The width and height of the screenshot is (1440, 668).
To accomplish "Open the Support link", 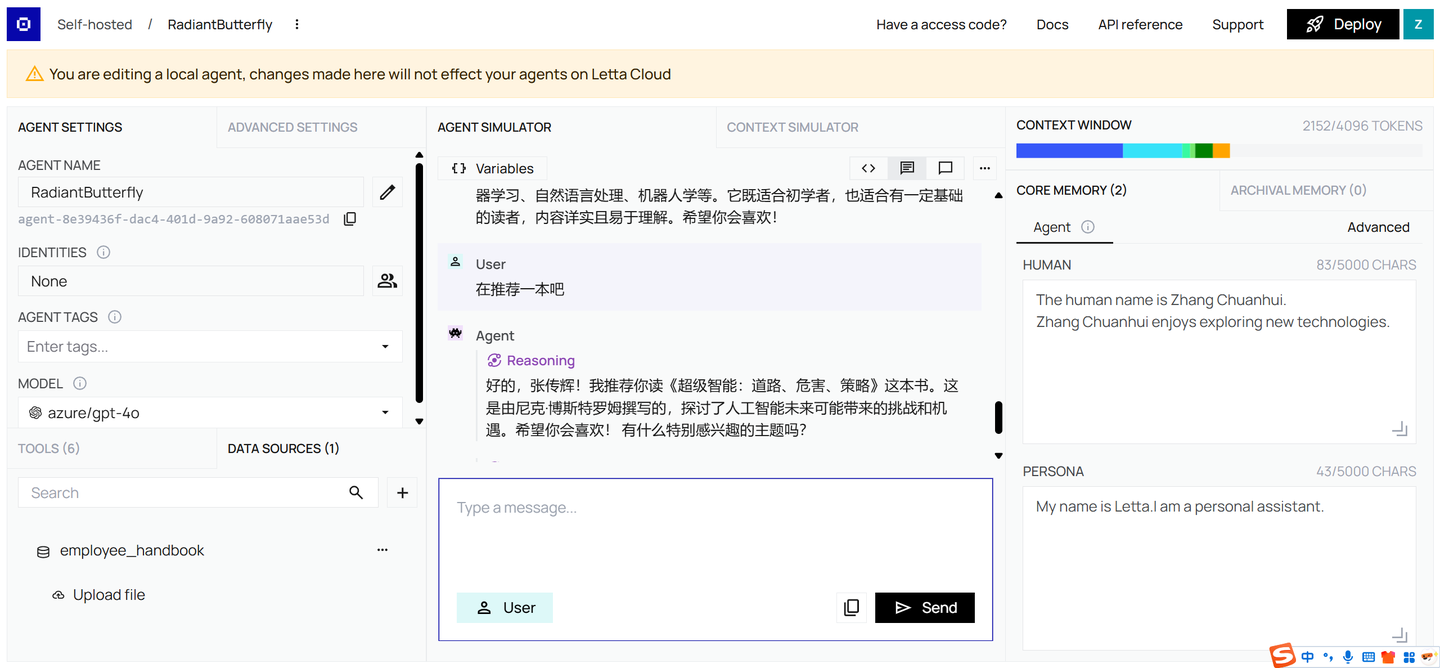I will click(x=1237, y=24).
